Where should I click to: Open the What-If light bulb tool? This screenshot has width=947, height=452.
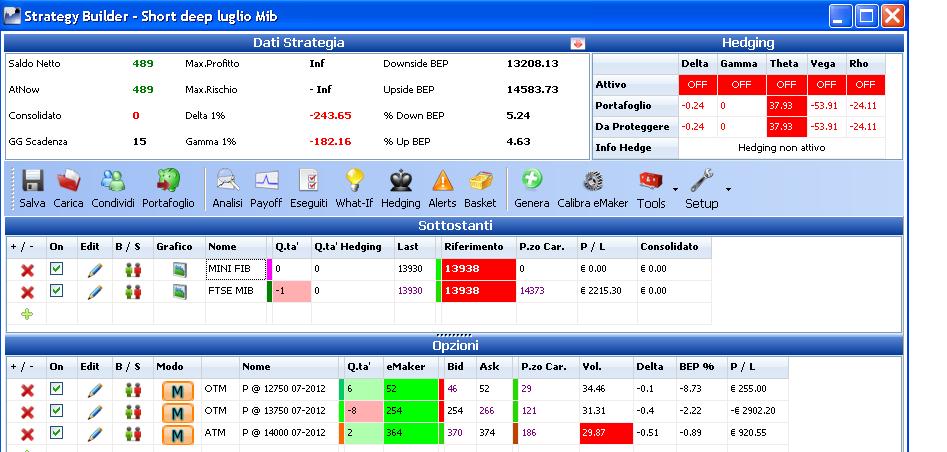tap(355, 180)
